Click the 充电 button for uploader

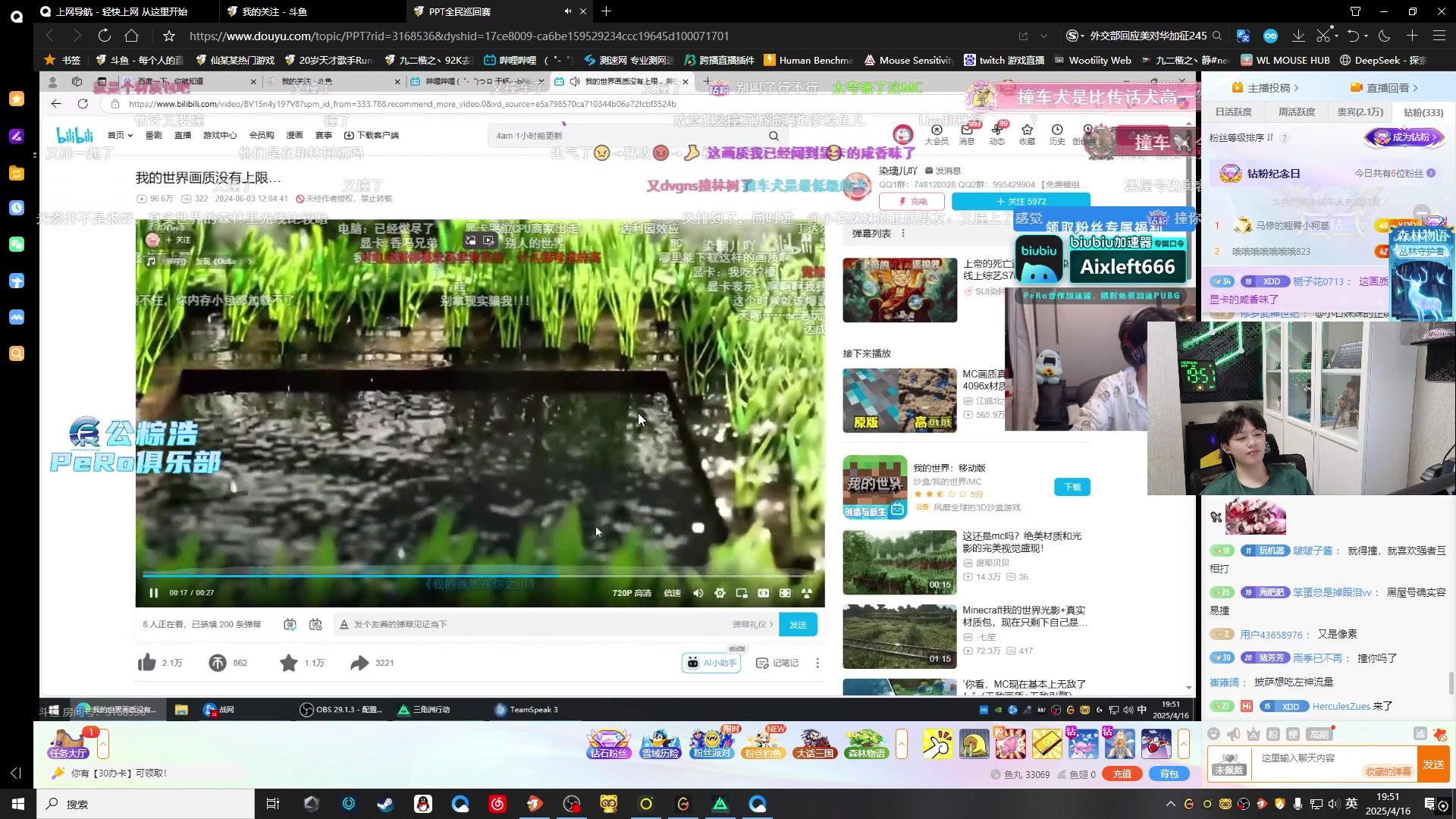912,201
